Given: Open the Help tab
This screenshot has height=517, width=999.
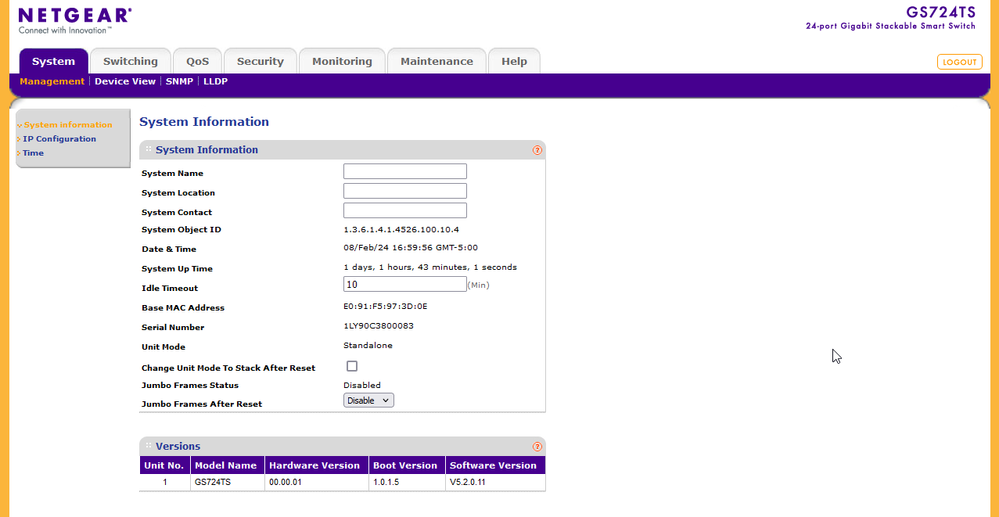Looking at the screenshot, I should coord(514,61).
